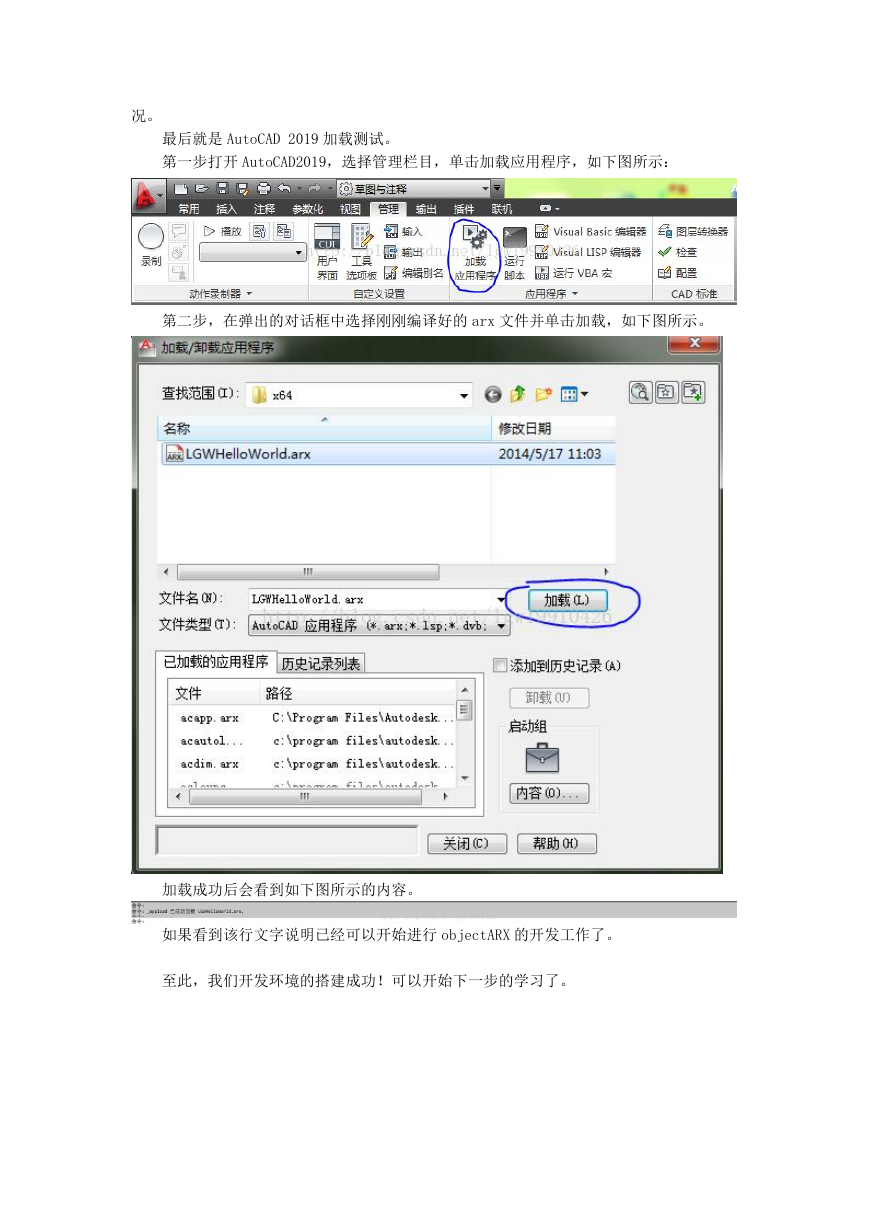This screenshot has width=869, height=1228.
Task: Open the quick access toolbar customize arrow
Action: 497,188
